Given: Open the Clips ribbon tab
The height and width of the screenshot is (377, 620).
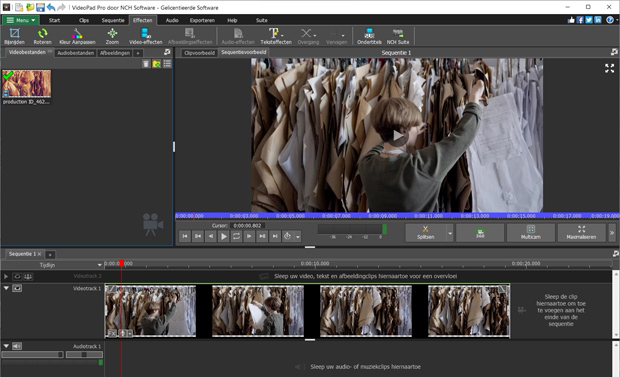Looking at the screenshot, I should click(x=84, y=20).
